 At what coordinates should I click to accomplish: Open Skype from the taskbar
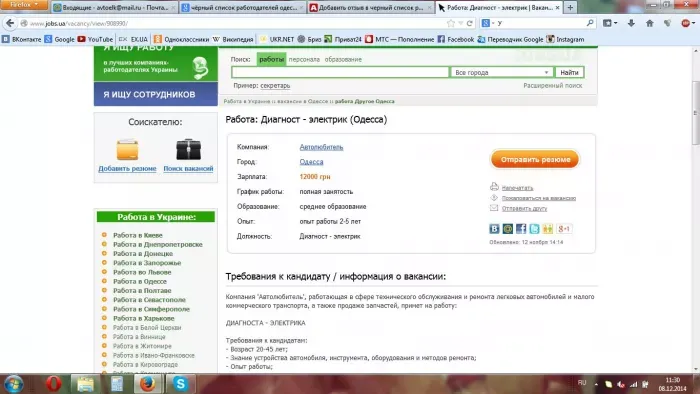tap(180, 384)
